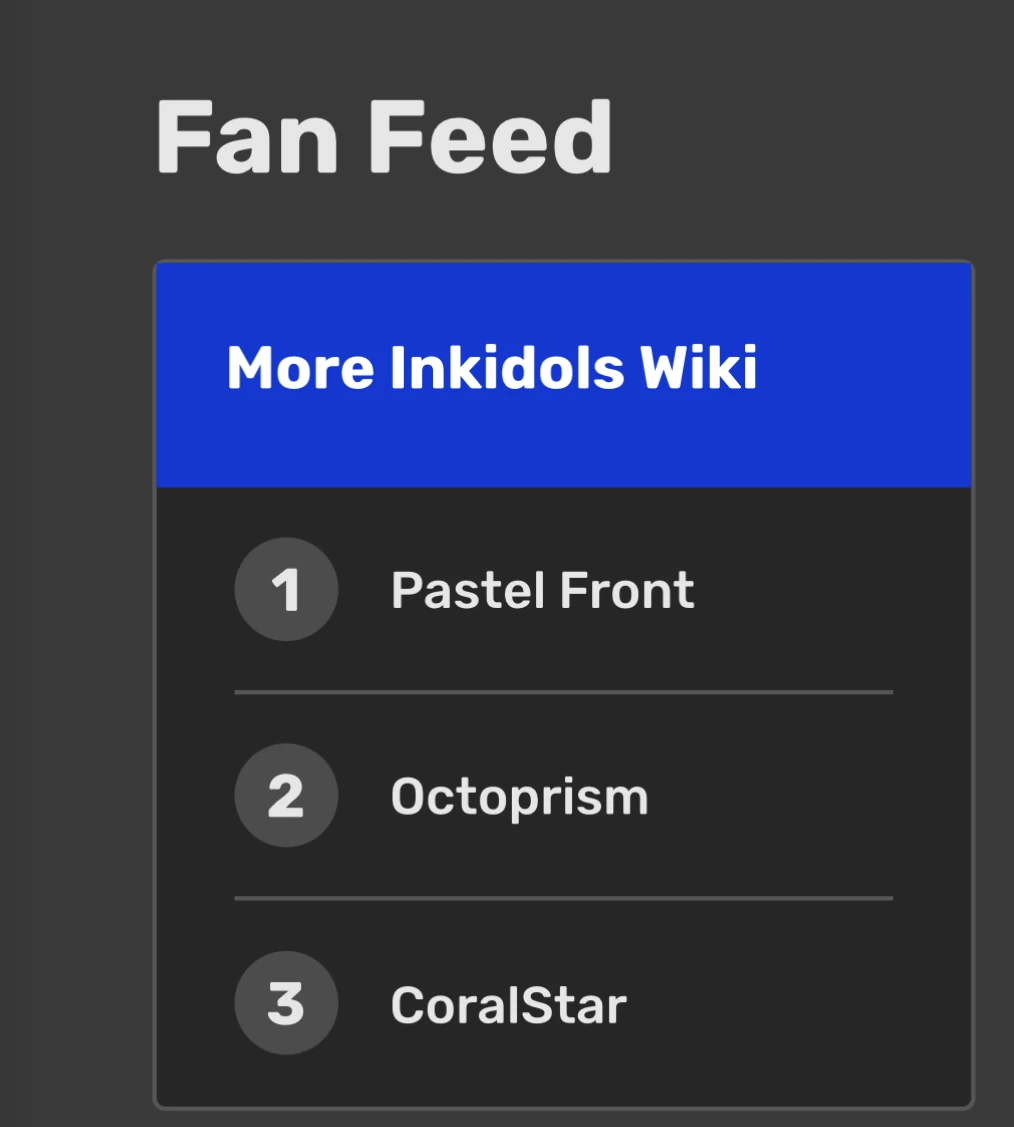Select the circular badge beside Pastel Front
Viewport: 1014px width, 1127px height.
tap(285, 590)
